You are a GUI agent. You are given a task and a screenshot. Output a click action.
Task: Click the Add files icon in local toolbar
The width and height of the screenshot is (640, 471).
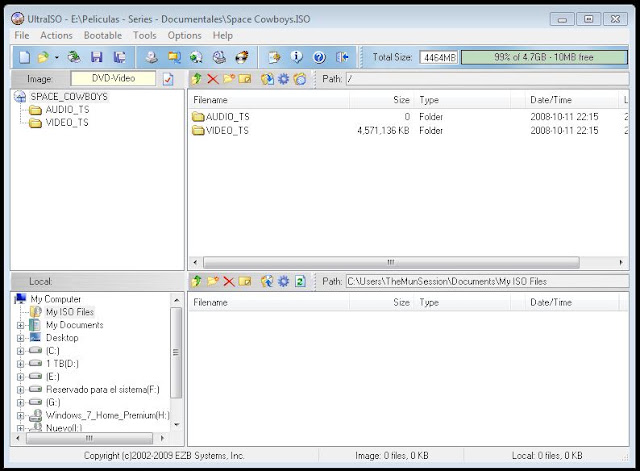pos(267,281)
